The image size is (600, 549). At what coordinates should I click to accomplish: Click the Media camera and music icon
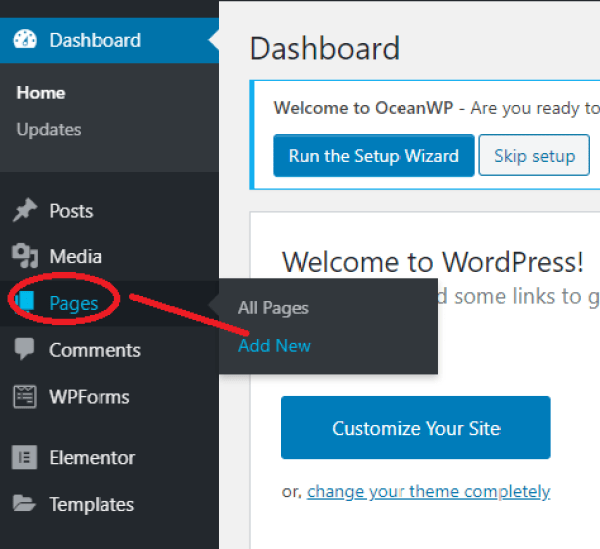25,256
